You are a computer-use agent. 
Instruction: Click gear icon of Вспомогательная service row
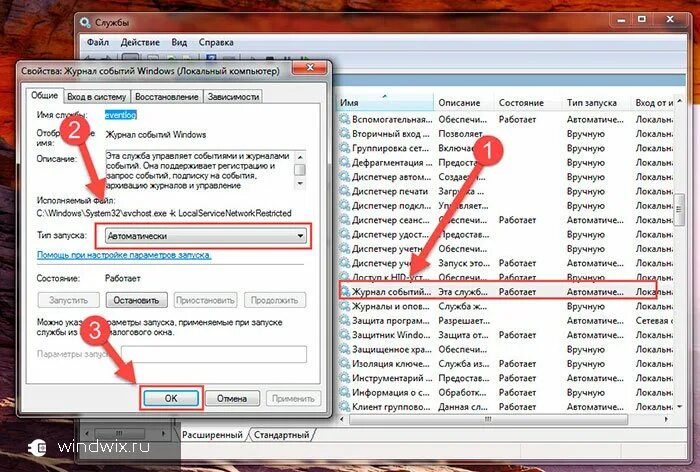[344, 119]
